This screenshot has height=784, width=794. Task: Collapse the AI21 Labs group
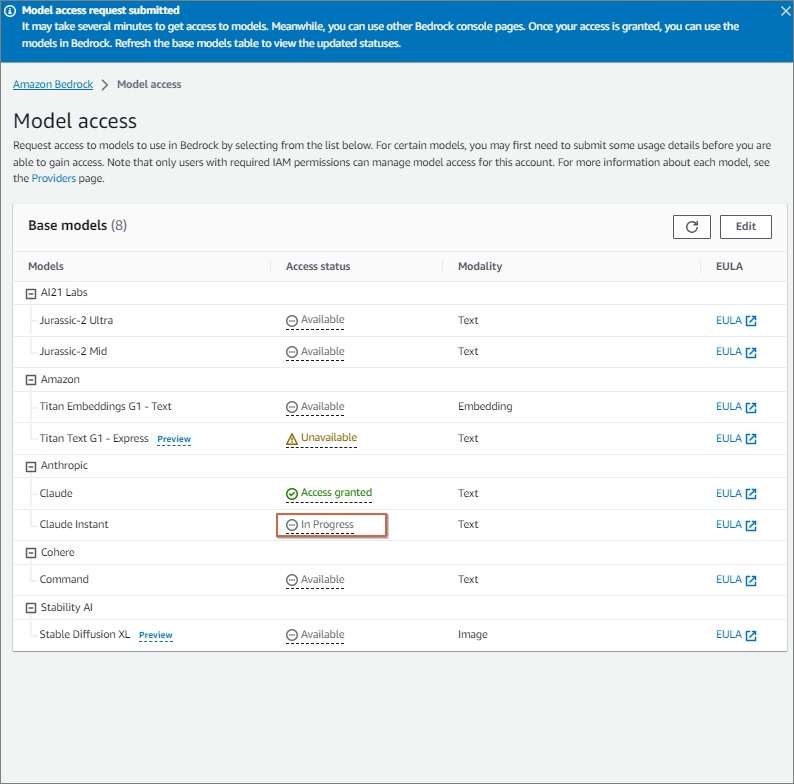(31, 293)
